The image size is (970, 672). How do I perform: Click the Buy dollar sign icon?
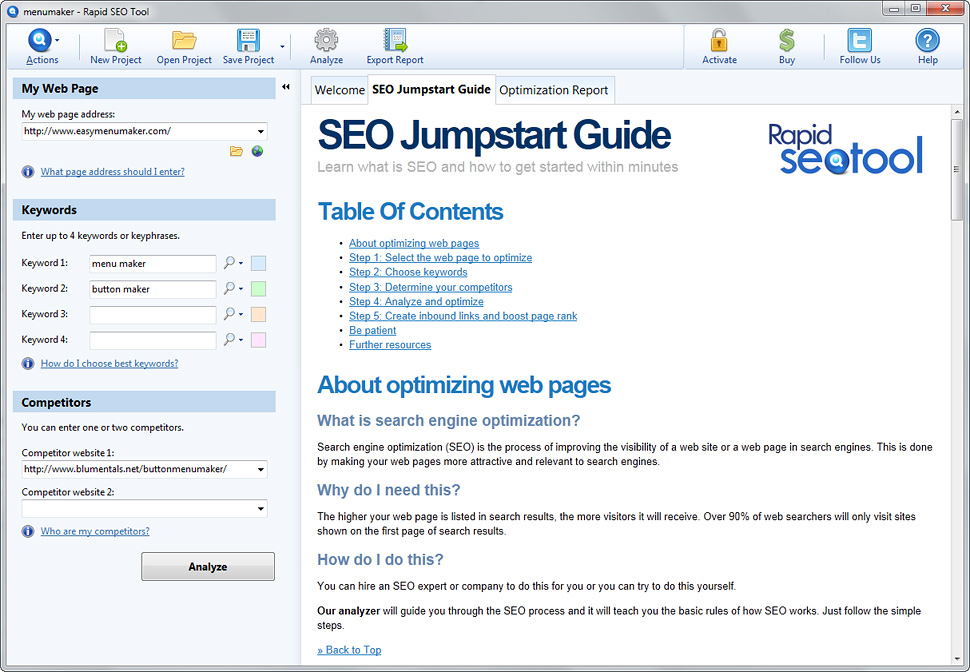pyautogui.click(x=787, y=40)
